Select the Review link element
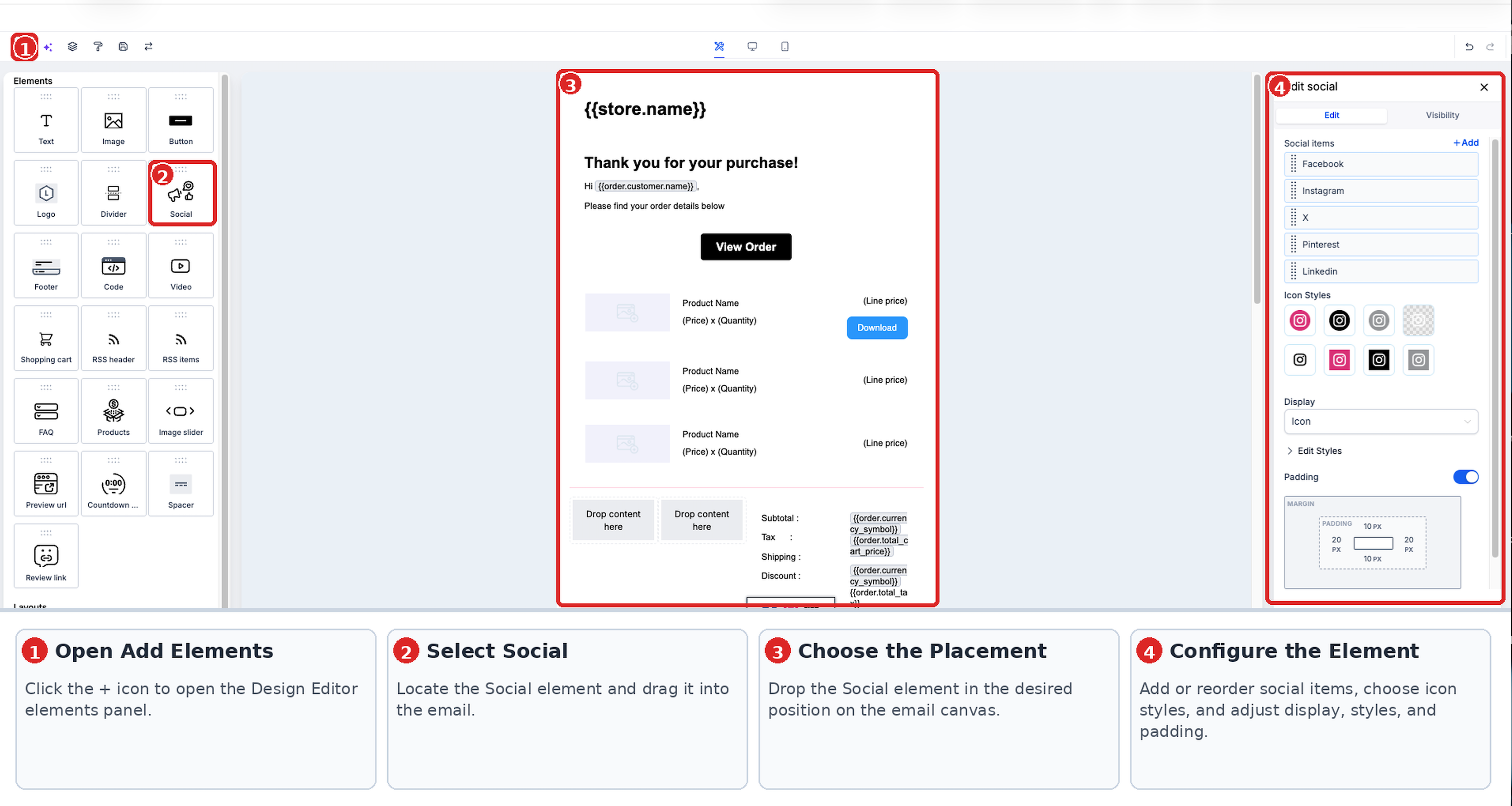Screen dimensions: 1512x806 pyautogui.click(x=46, y=557)
